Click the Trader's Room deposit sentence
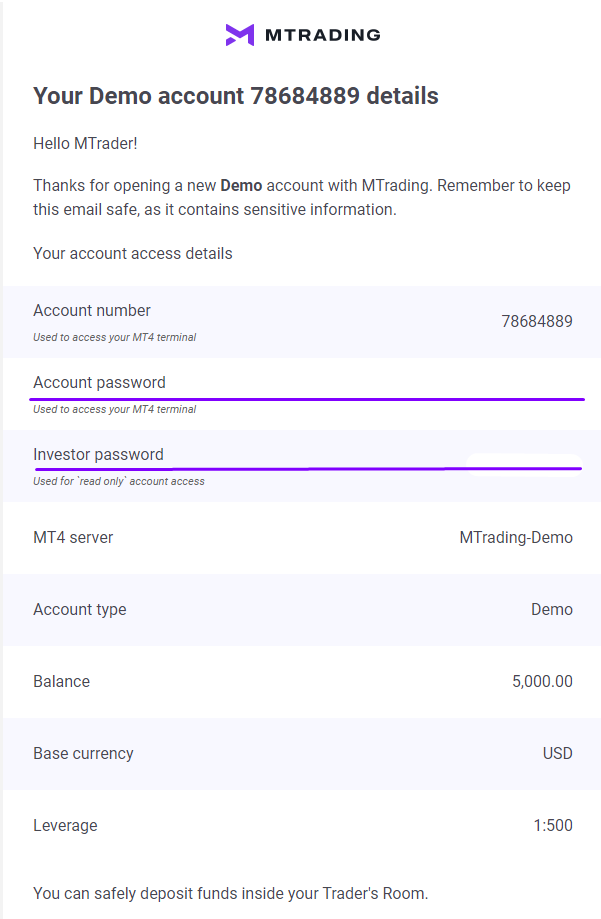The width and height of the screenshot is (601, 919). [x=231, y=894]
